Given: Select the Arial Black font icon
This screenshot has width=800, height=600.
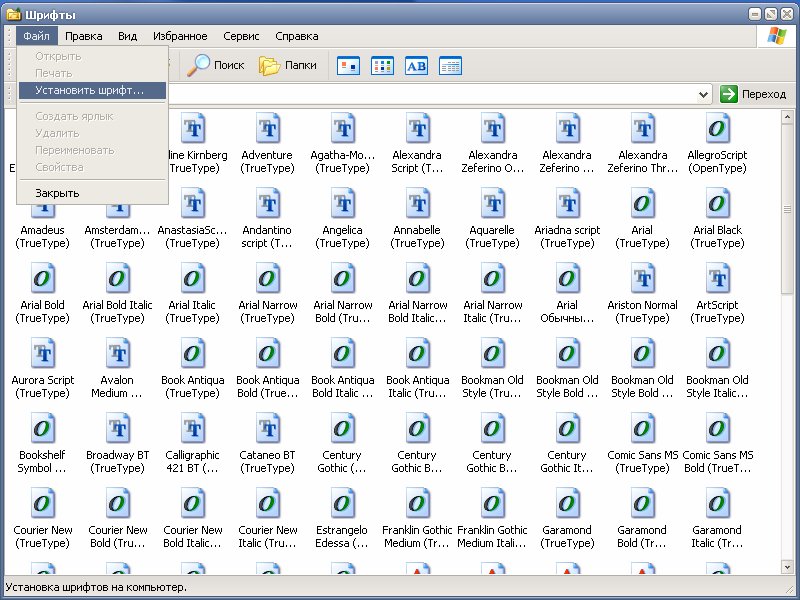Looking at the screenshot, I should click(717, 203).
